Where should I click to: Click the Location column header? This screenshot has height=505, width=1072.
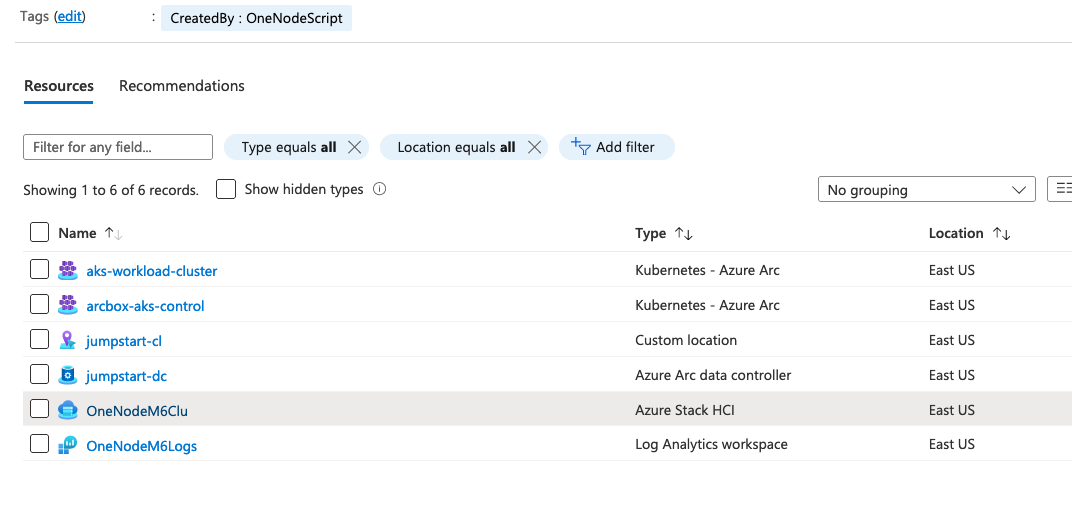956,233
